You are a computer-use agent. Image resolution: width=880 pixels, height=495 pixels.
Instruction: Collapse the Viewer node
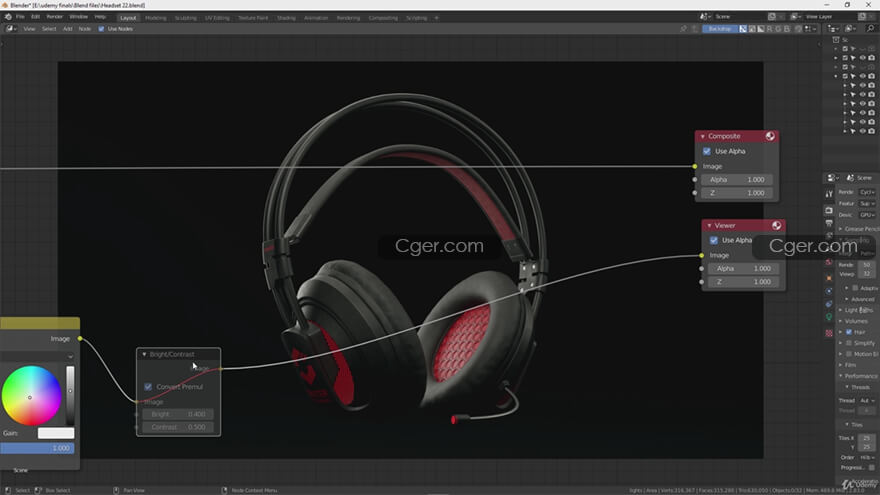(709, 226)
